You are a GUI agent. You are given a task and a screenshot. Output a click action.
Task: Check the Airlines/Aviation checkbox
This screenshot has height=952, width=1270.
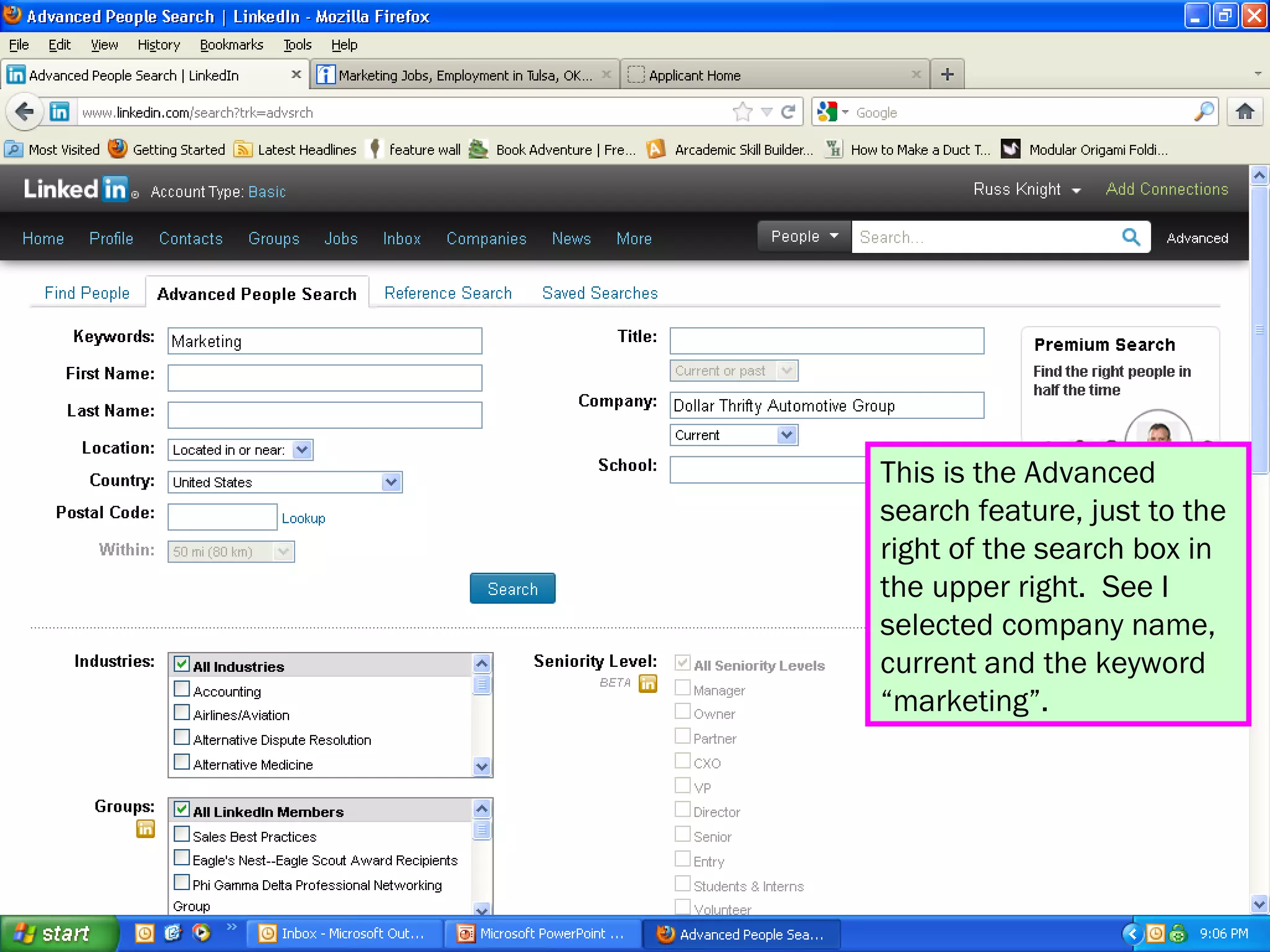pyautogui.click(x=182, y=713)
